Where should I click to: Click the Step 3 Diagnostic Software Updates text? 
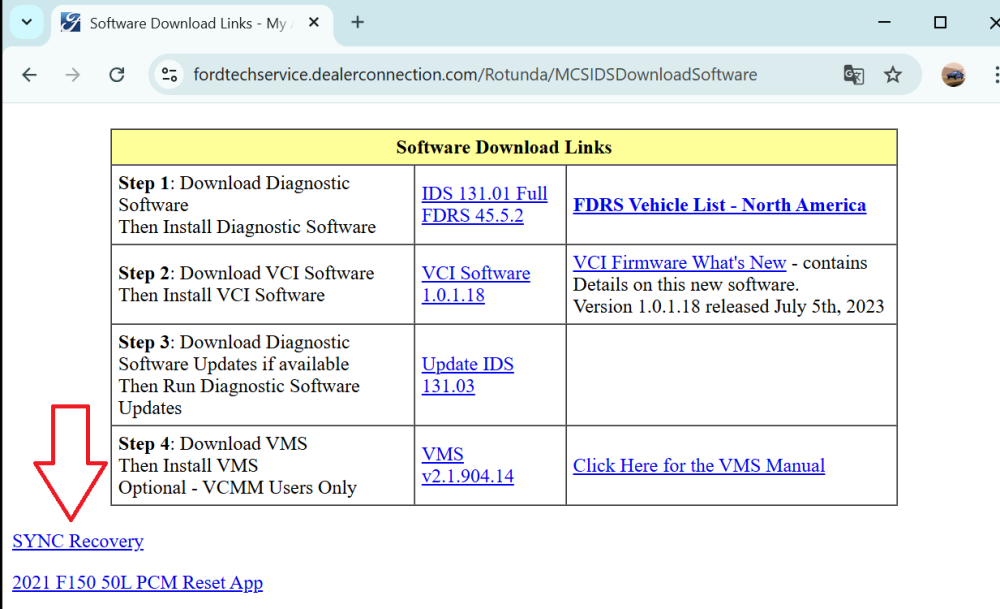(x=239, y=375)
